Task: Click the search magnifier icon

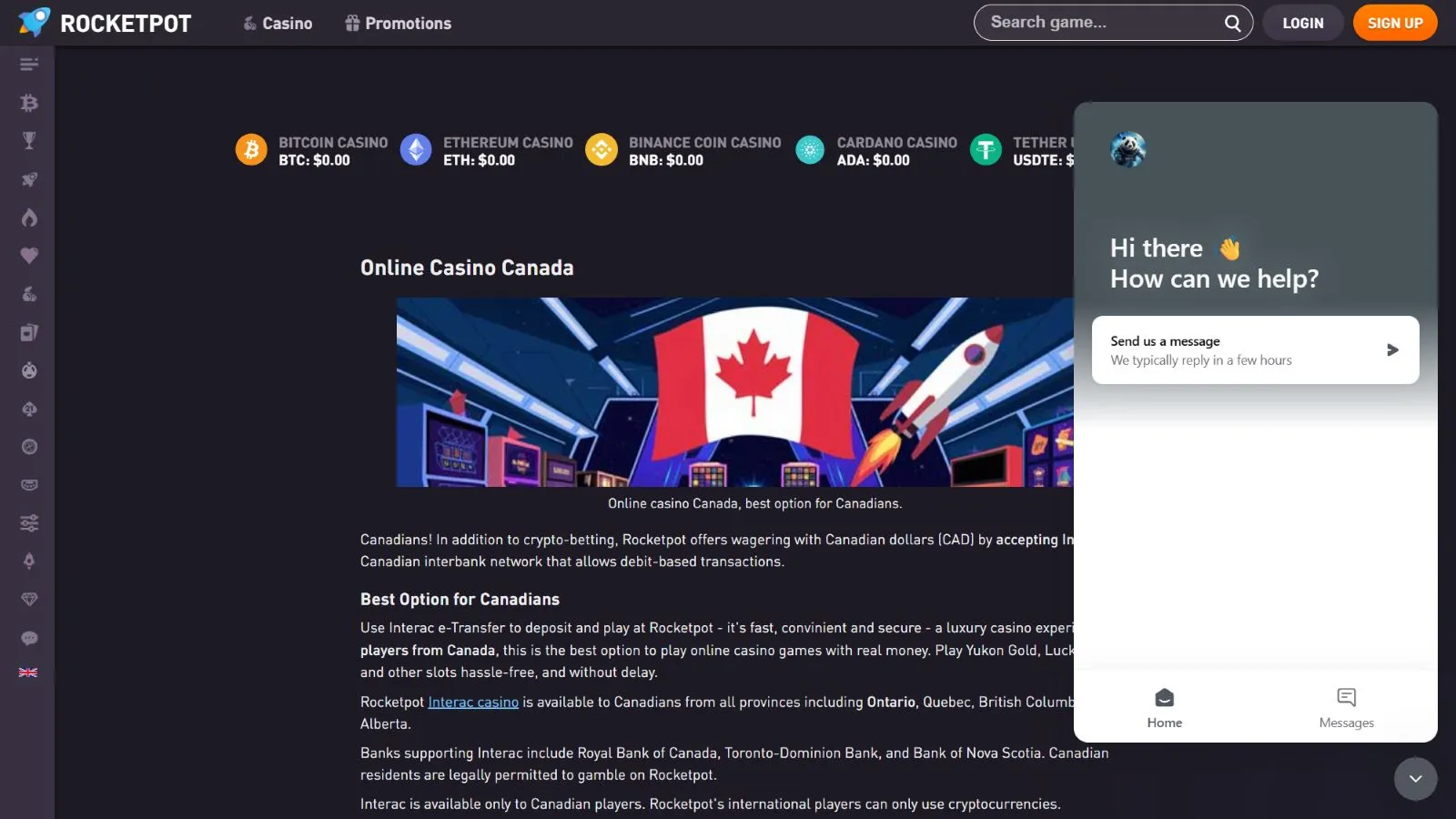Action: tap(1232, 24)
